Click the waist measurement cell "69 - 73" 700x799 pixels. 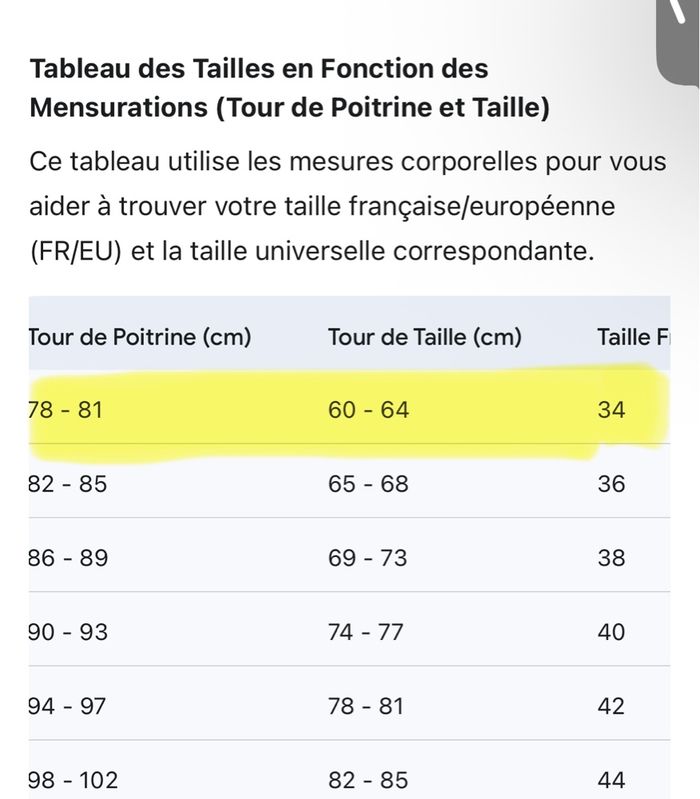[x=368, y=558]
